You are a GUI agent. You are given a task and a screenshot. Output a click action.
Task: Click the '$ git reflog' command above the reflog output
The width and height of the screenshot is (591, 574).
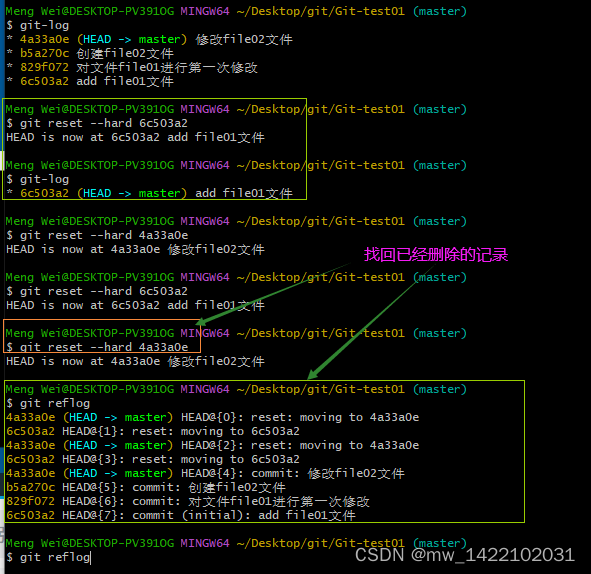(x=48, y=403)
